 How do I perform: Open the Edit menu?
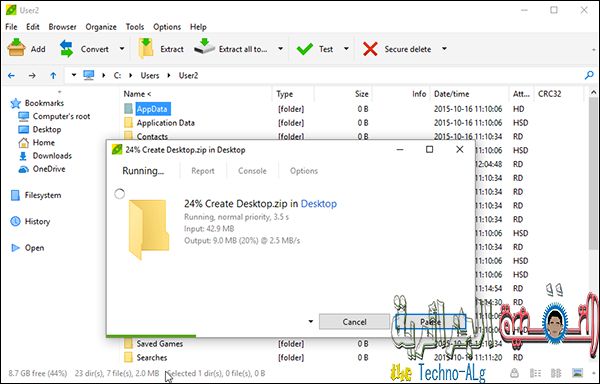pos(33,27)
